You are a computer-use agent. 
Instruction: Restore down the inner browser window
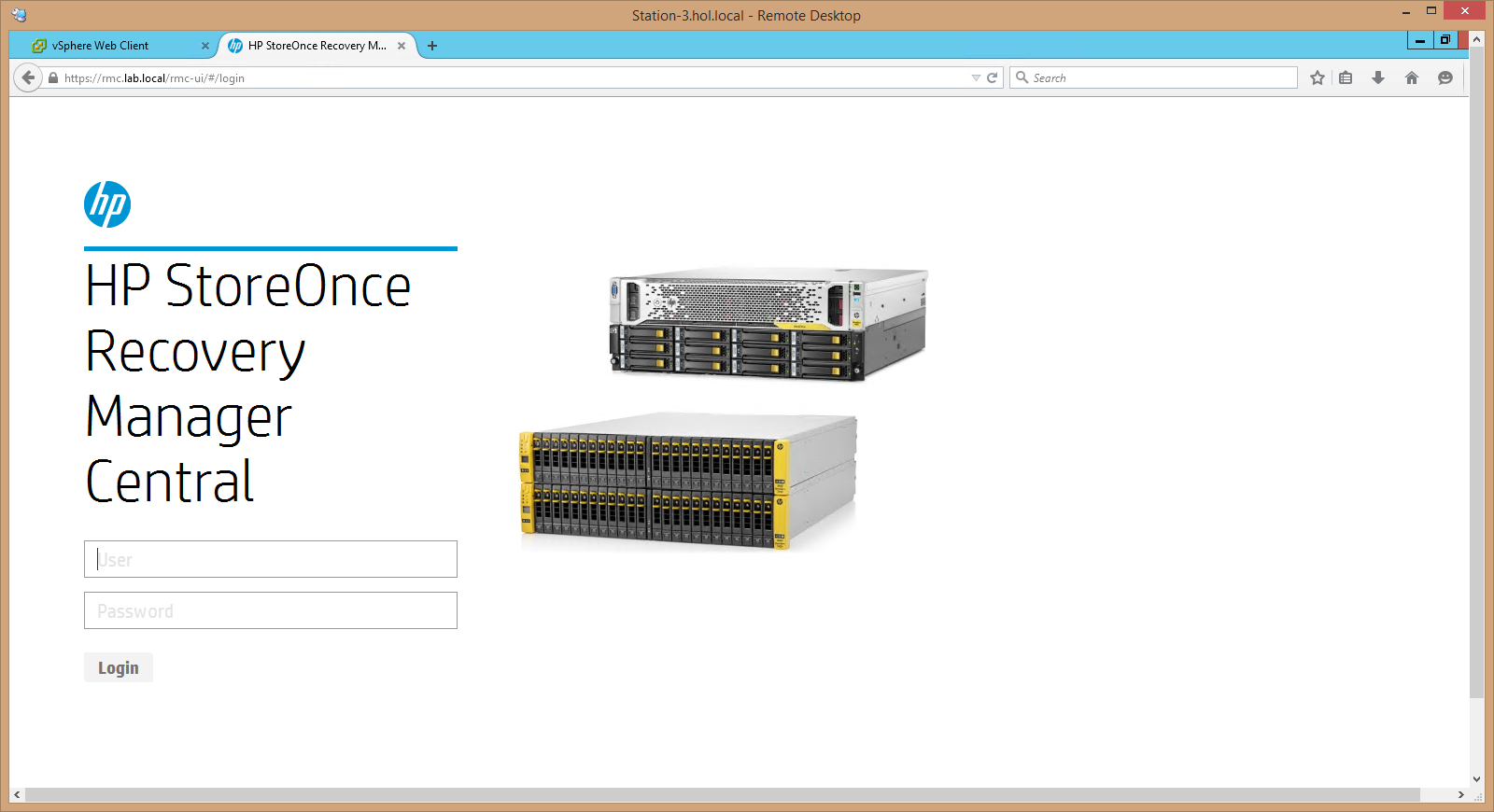(1445, 40)
